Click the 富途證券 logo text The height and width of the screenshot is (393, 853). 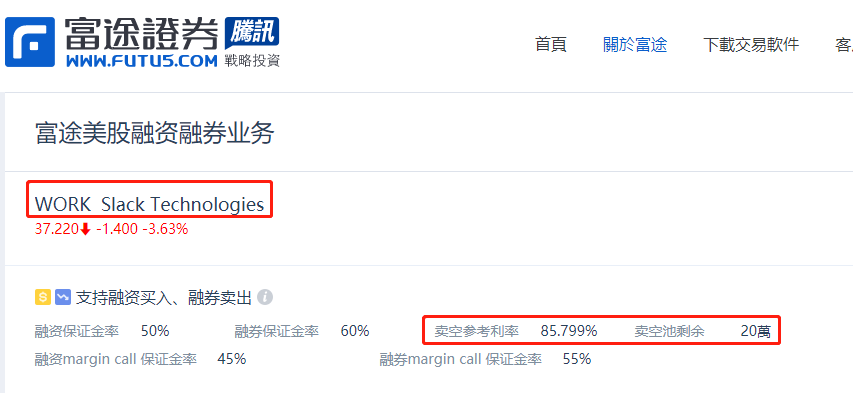(141, 33)
